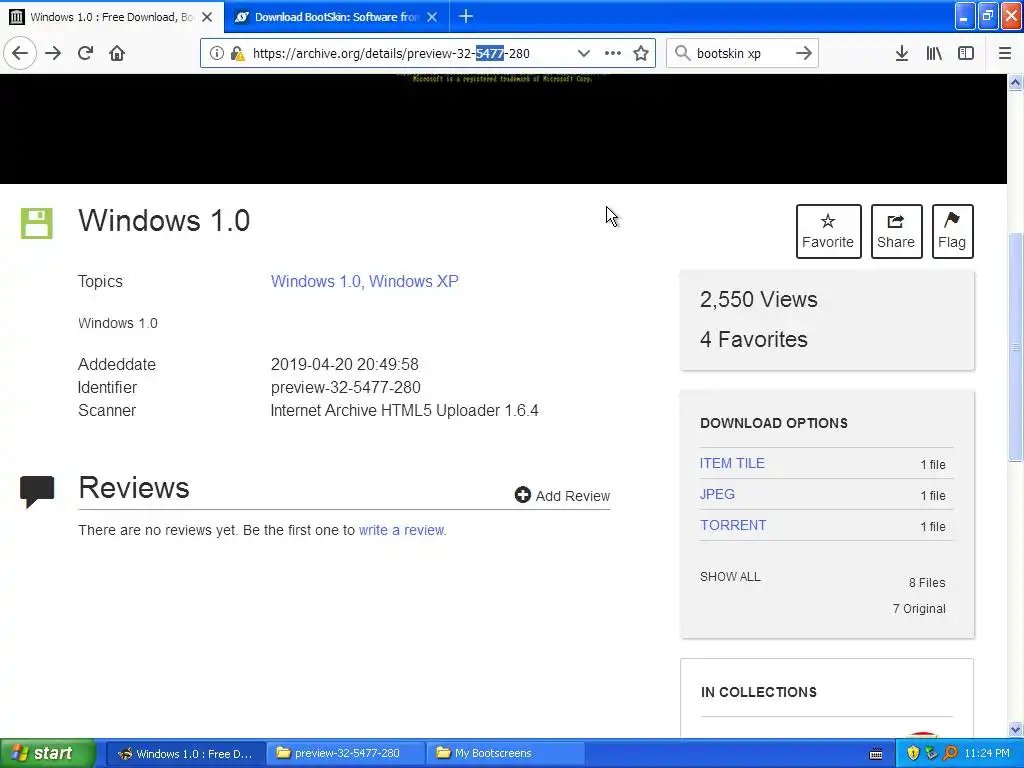
Task: Click the 'Windows 1.0' page title
Action: click(164, 220)
